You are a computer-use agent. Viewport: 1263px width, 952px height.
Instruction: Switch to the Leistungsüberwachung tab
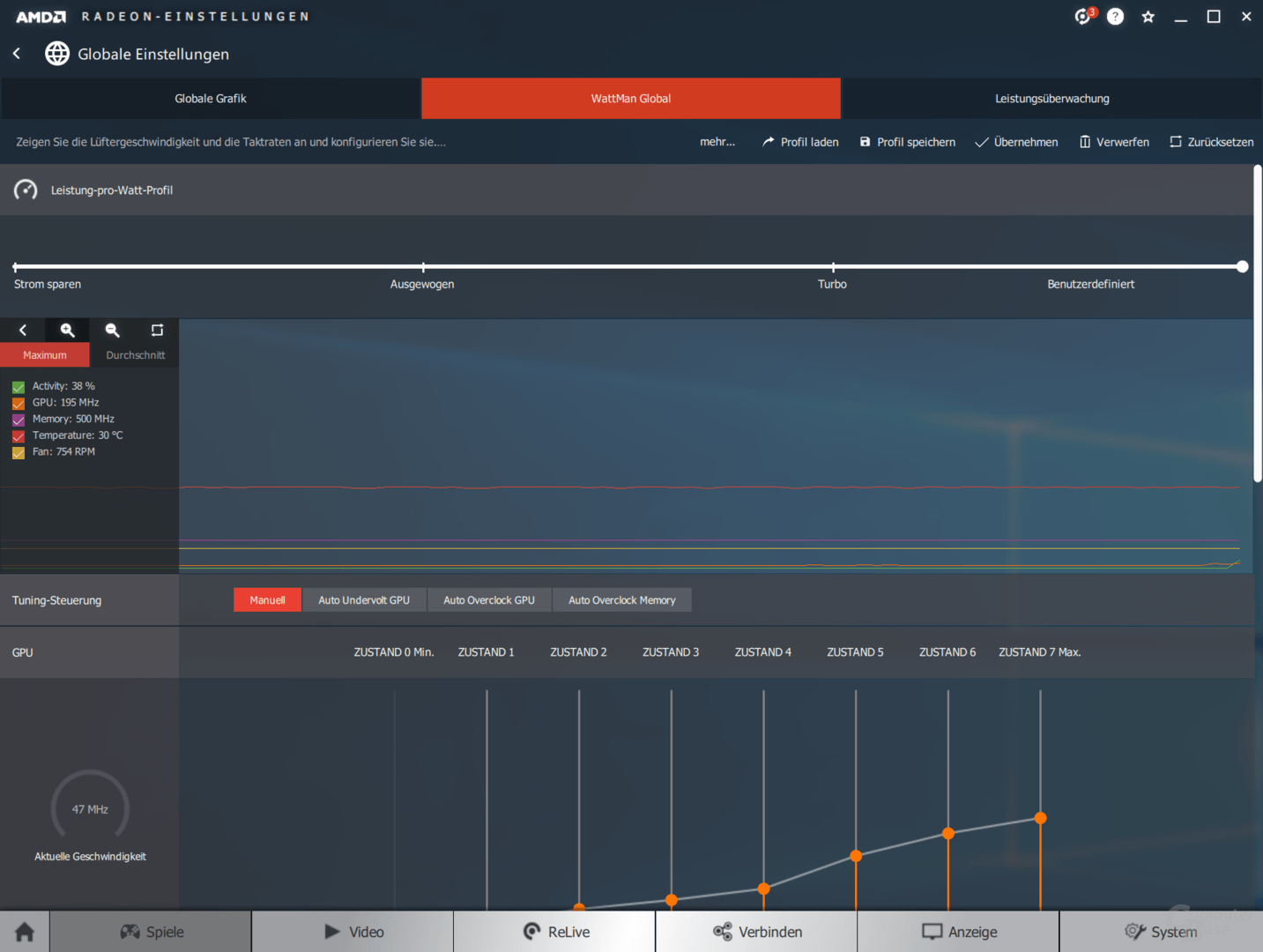[1052, 98]
